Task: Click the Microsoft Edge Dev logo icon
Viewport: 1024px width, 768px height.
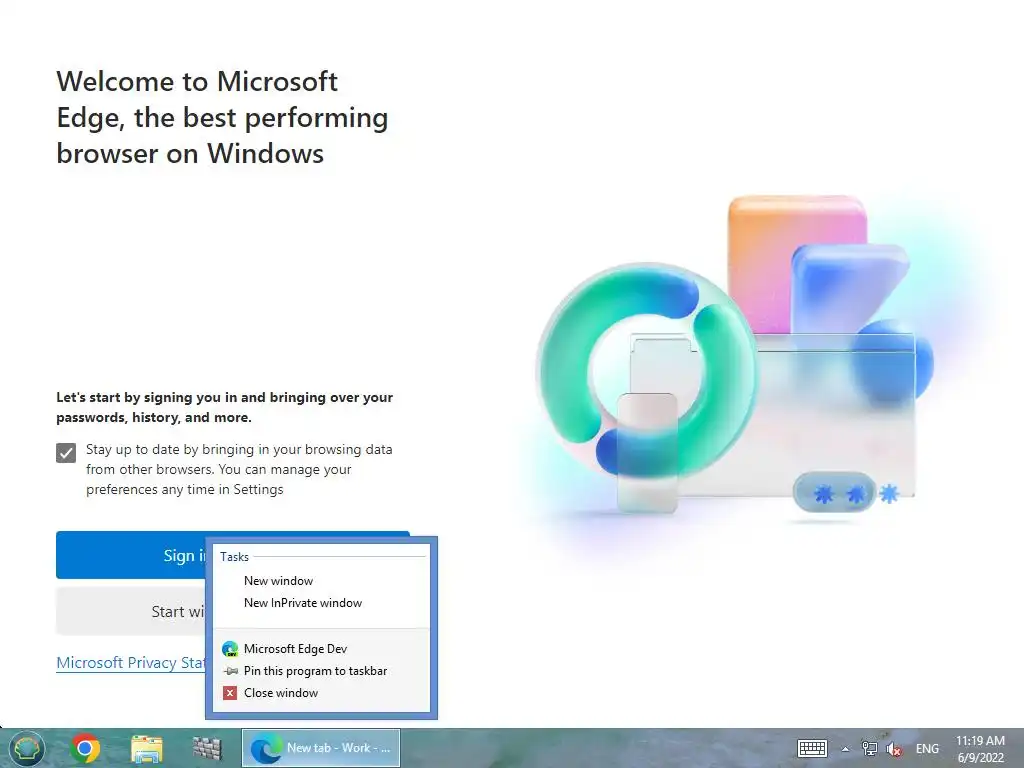Action: 230,648
